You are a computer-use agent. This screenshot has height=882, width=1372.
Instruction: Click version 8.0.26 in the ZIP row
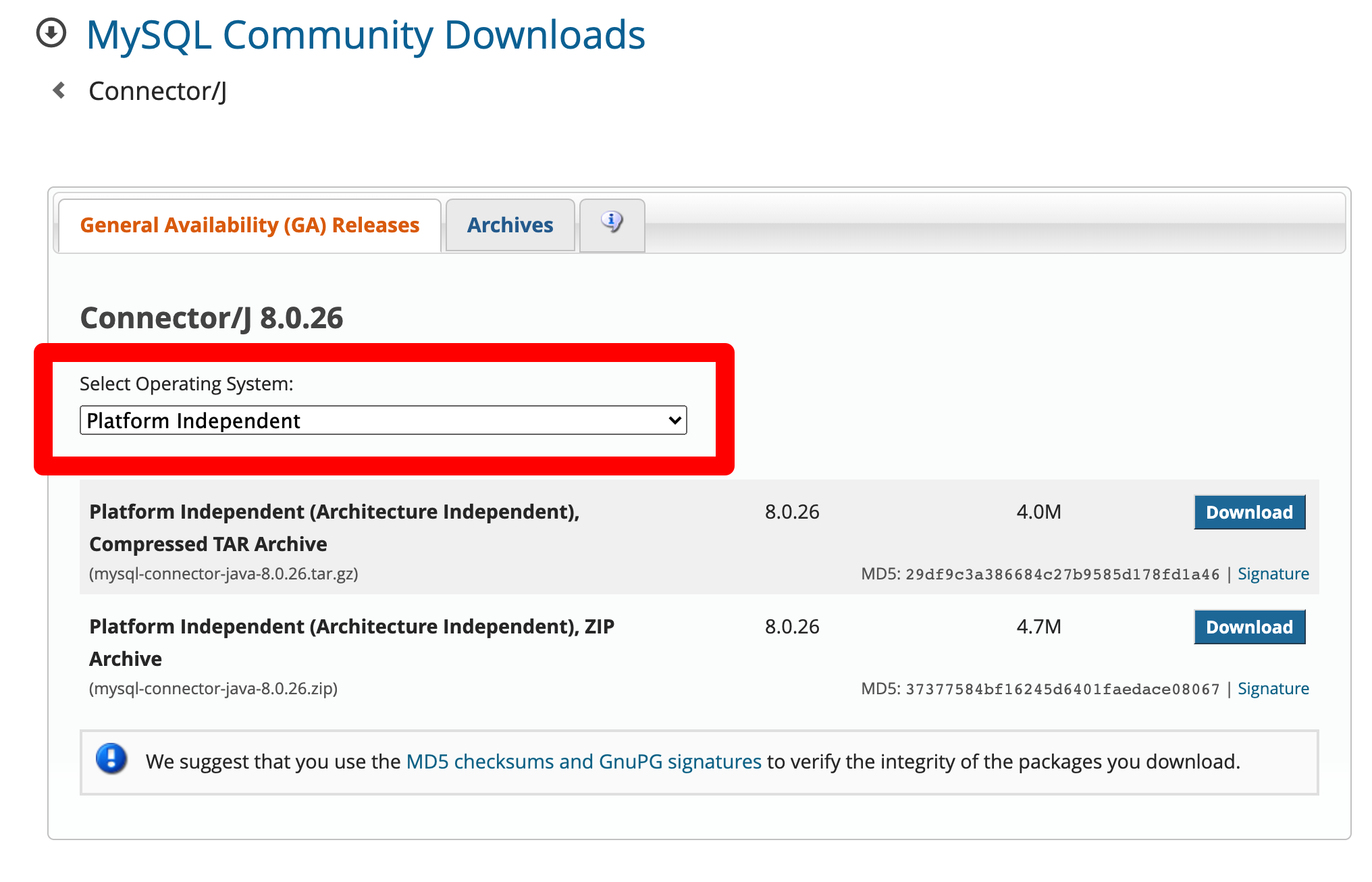[792, 627]
